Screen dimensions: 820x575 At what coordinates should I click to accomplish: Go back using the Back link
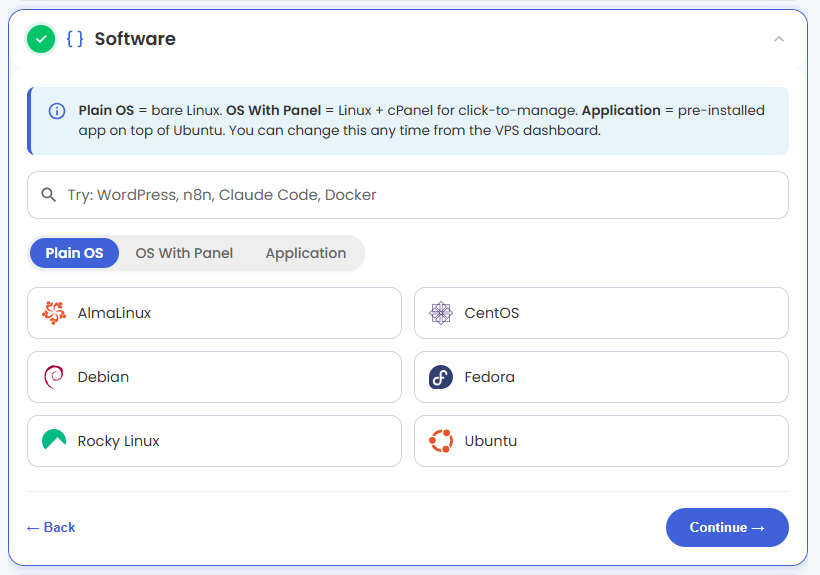(51, 527)
